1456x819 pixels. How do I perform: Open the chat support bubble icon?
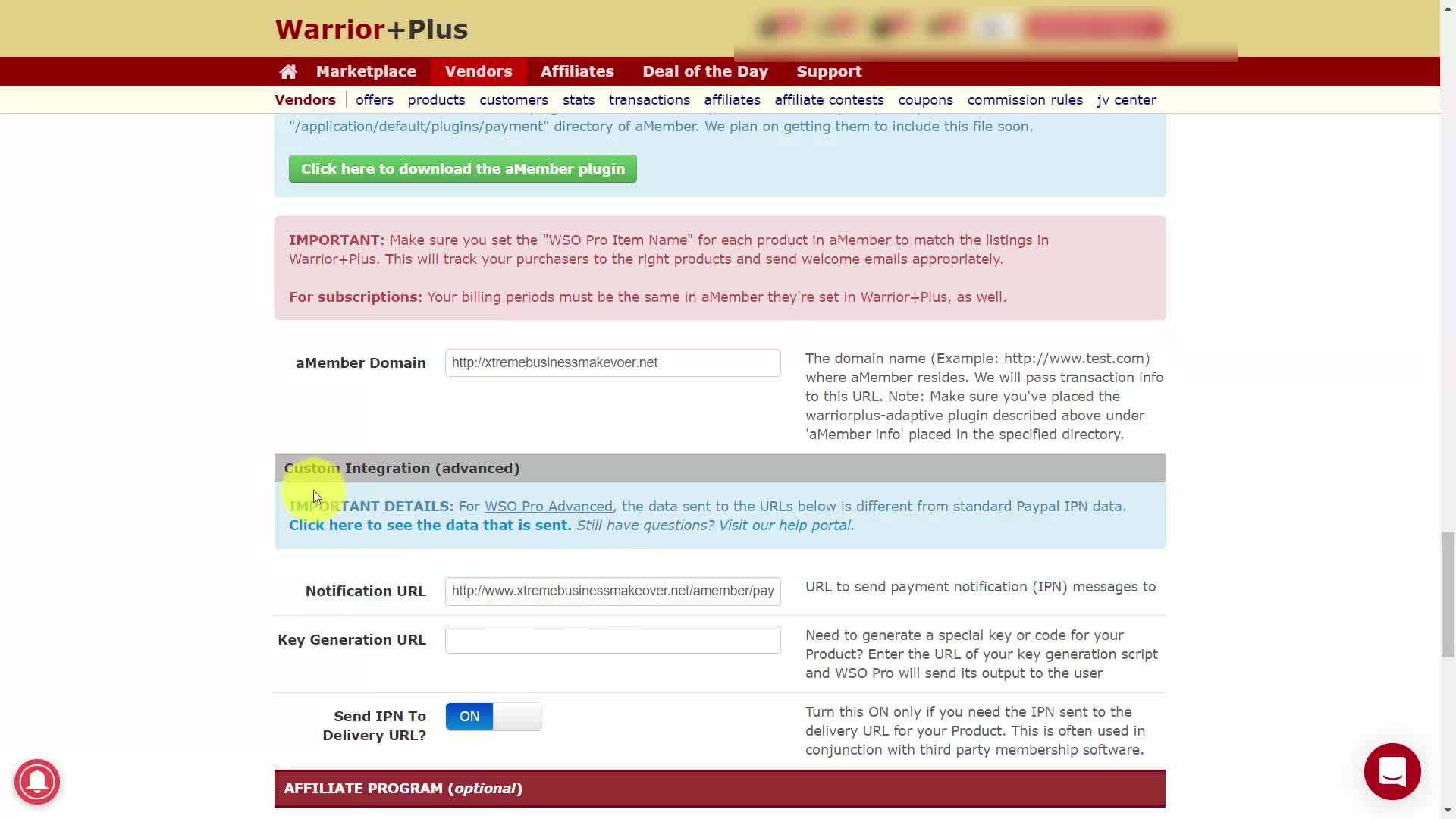(1392, 771)
